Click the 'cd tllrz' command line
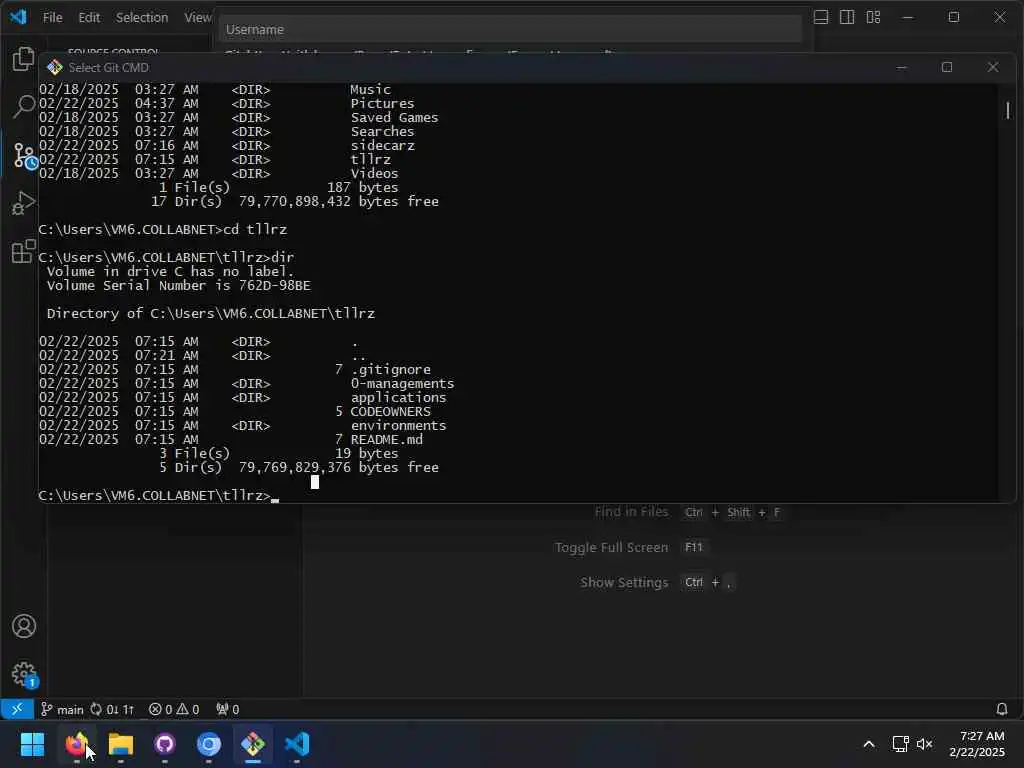 click(x=163, y=230)
